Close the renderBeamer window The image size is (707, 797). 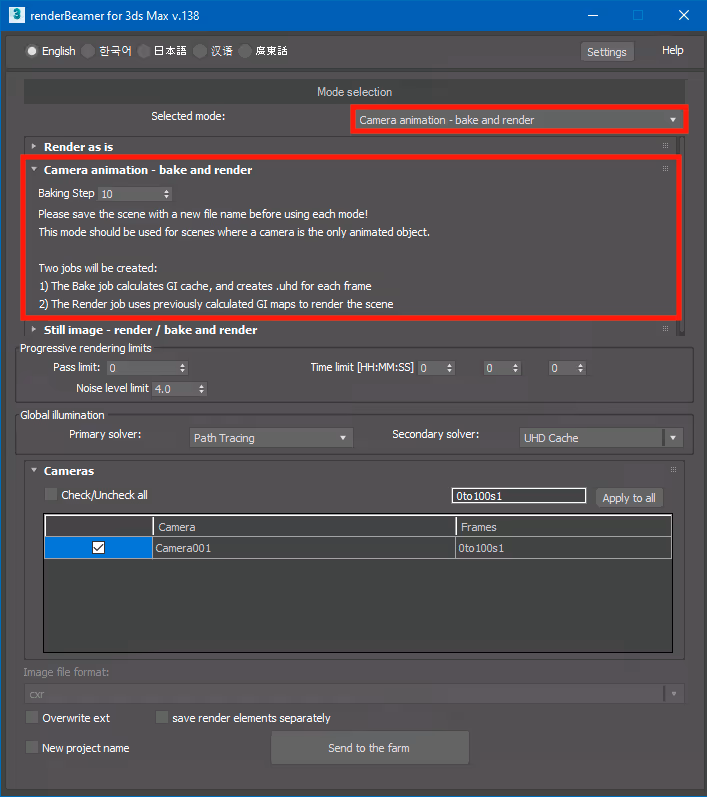point(684,15)
